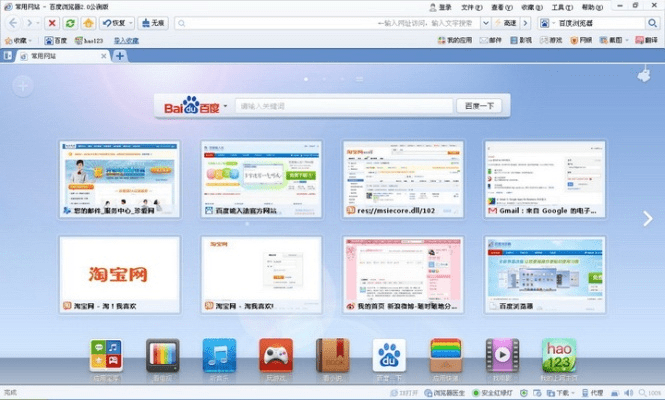Image resolution: width=665 pixels, height=400 pixels.
Task: Add a new site with circled plus
Action: (23, 86)
